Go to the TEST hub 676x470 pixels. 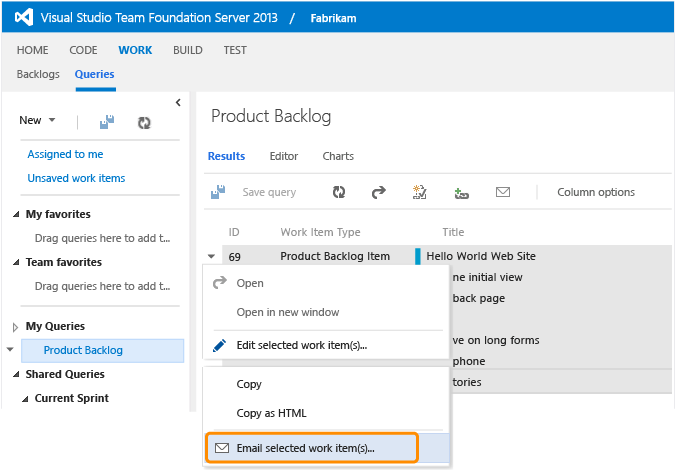(235, 50)
